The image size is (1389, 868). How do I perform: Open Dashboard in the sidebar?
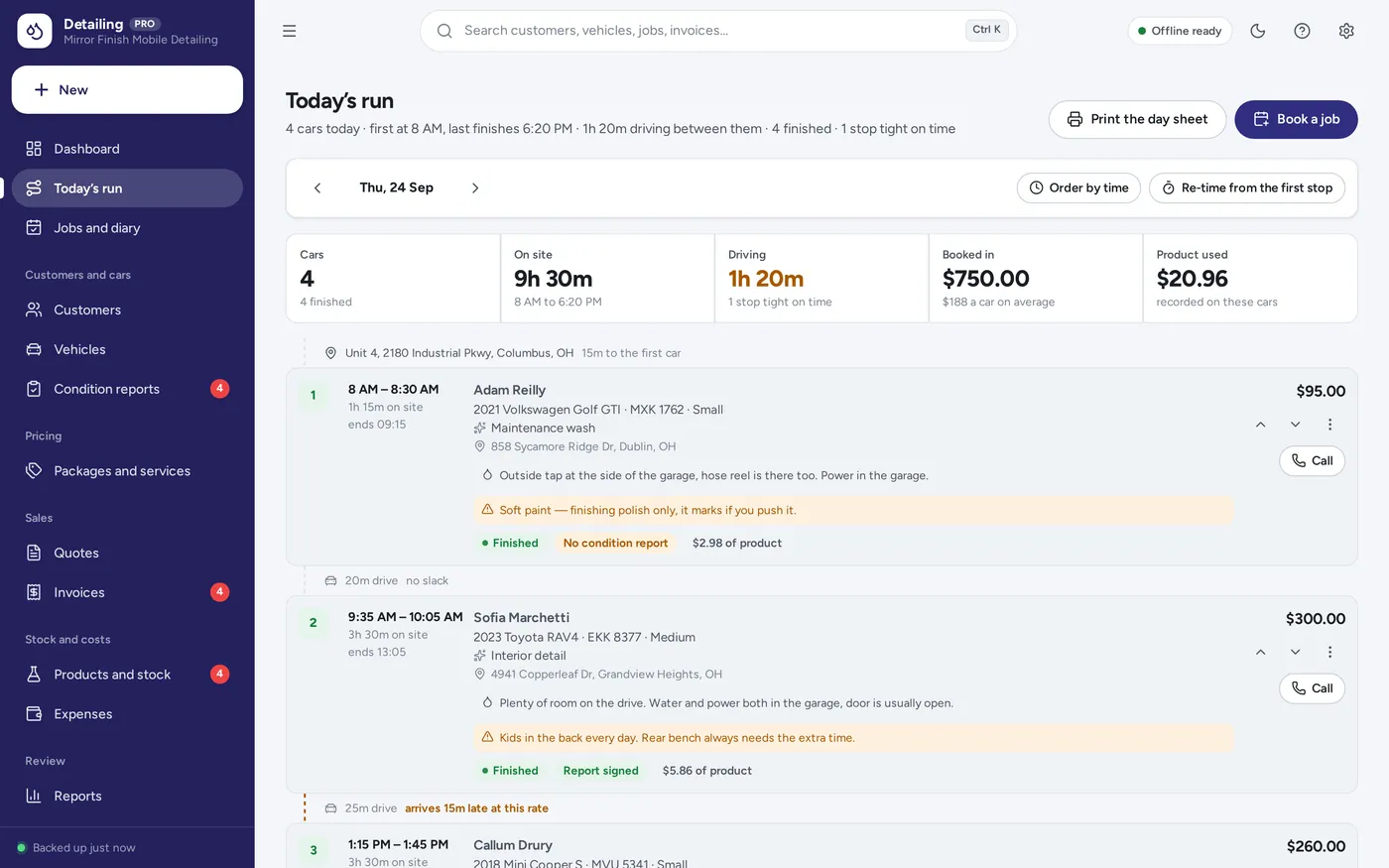click(127, 149)
